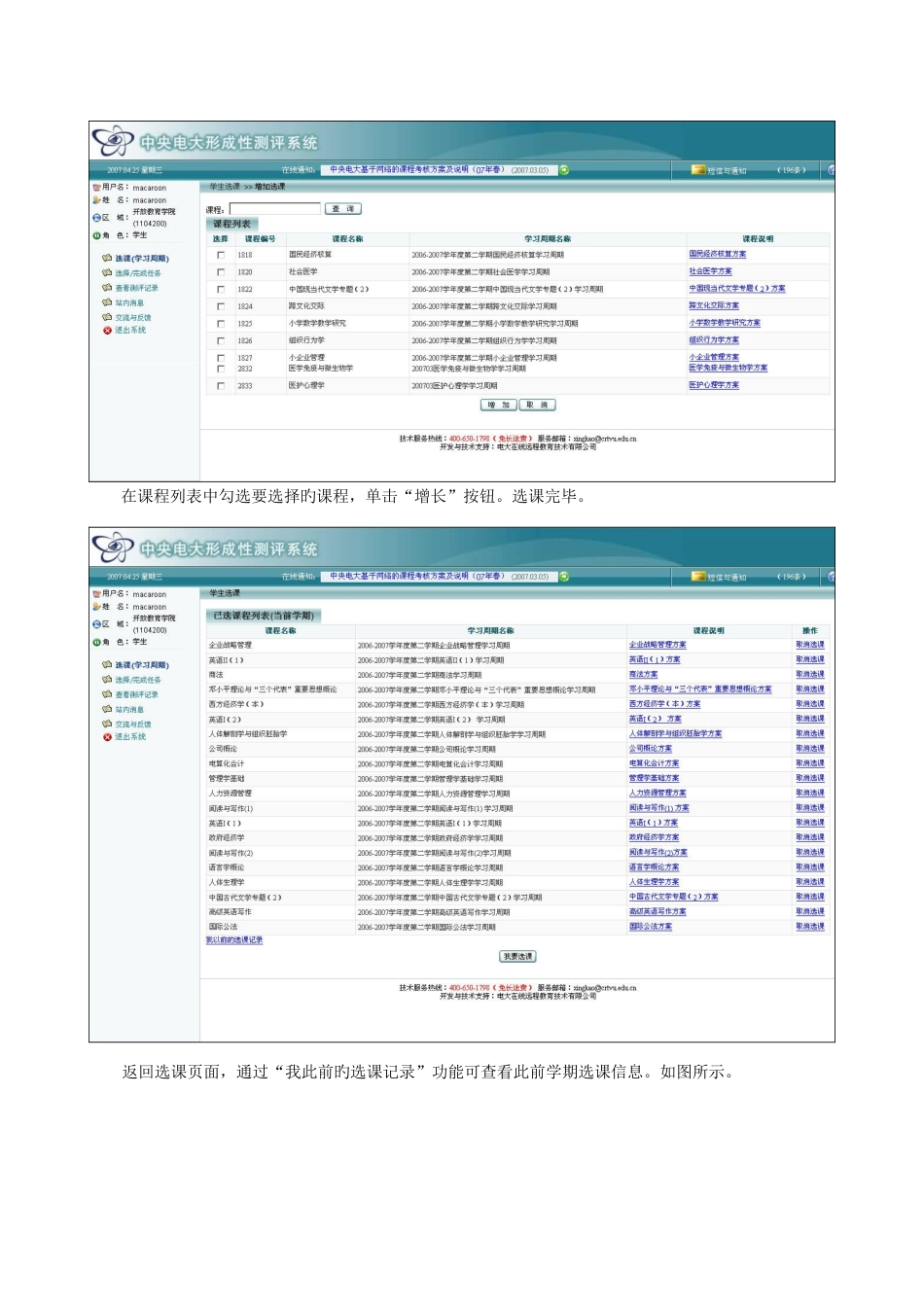Click 短信与通知 envelope icon on 已选课程列表 page
The width and height of the screenshot is (924, 1307).
[x=697, y=577]
